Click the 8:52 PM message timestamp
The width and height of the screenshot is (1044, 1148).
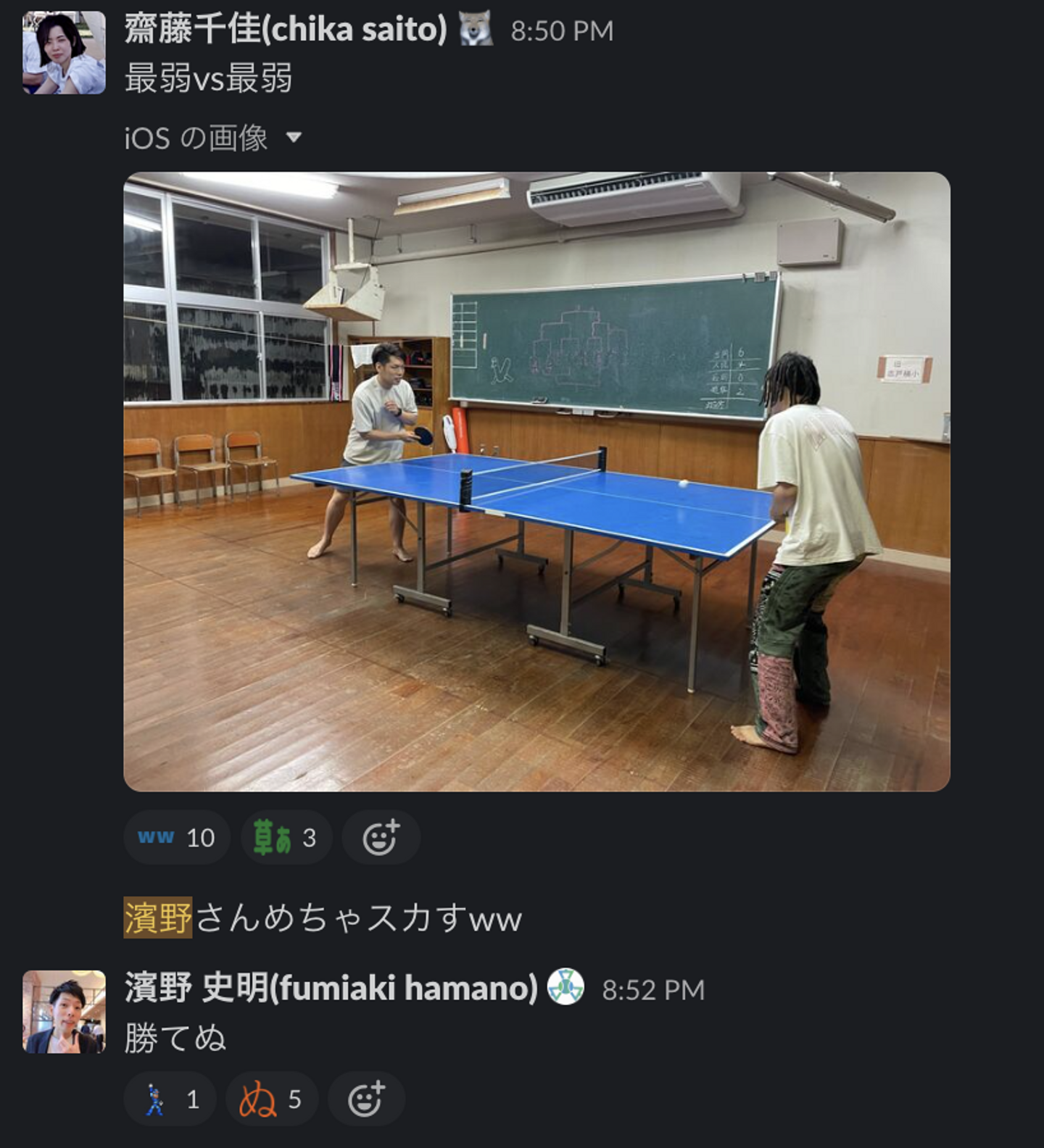click(x=653, y=990)
